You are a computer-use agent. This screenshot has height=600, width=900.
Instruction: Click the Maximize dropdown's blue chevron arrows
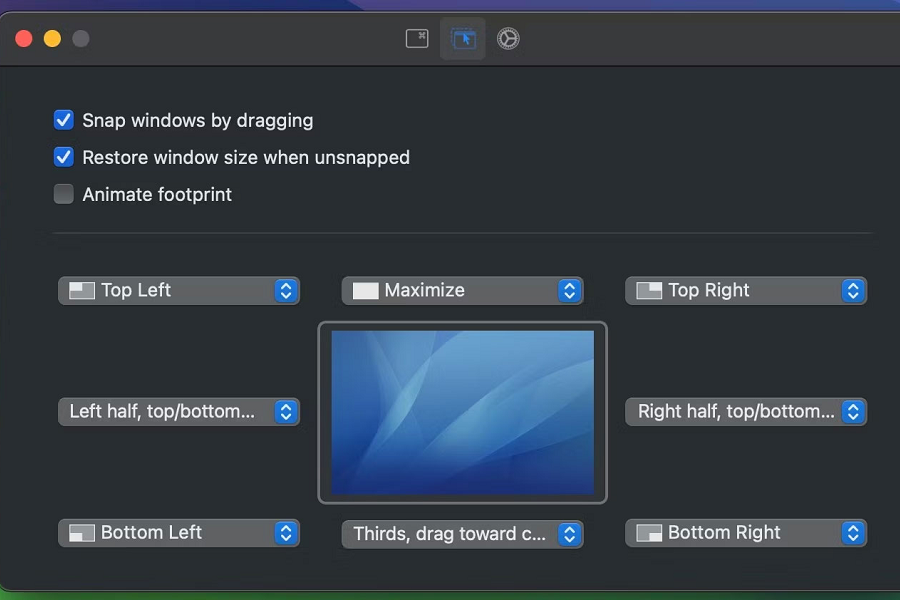click(569, 291)
